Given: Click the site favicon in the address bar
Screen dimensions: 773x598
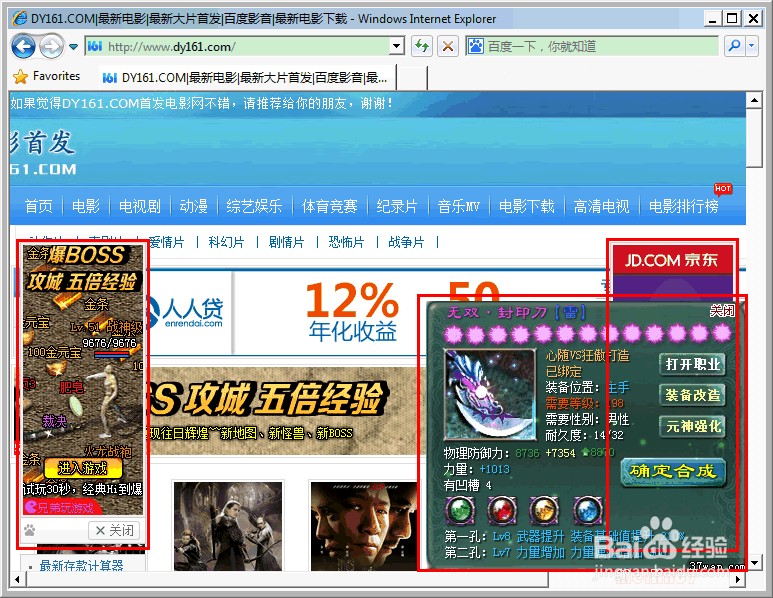Looking at the screenshot, I should tap(95, 46).
